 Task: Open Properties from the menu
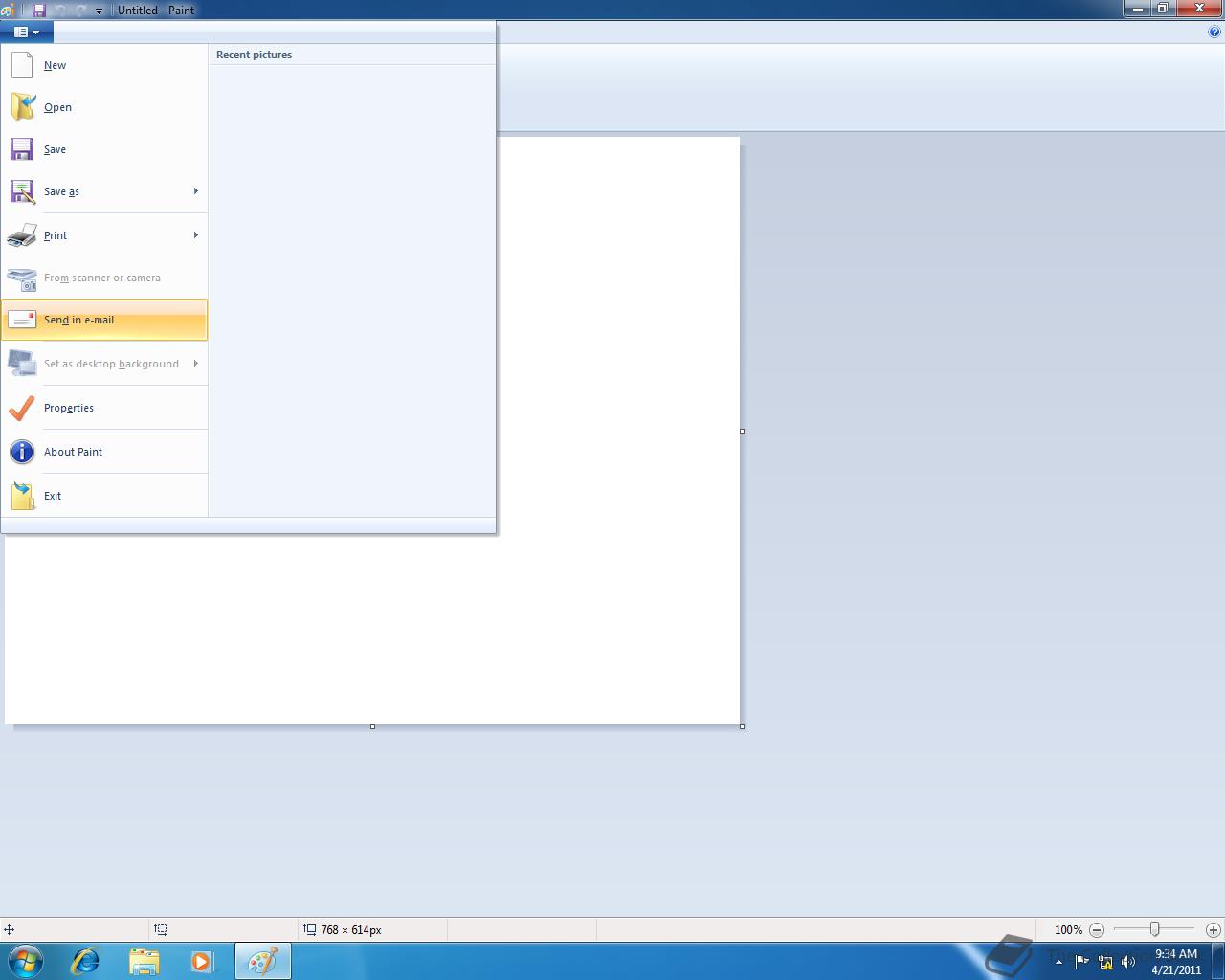point(103,408)
